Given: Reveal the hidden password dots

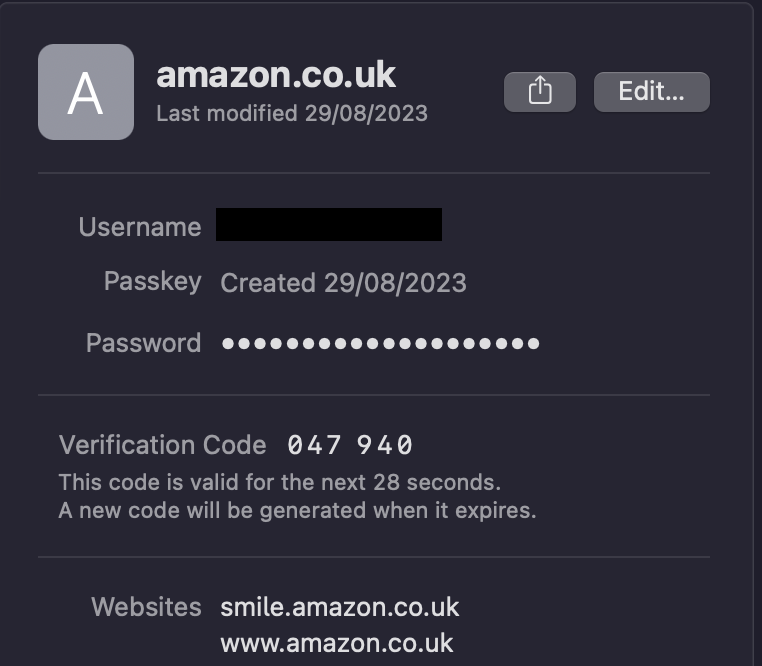Looking at the screenshot, I should coord(380,343).
